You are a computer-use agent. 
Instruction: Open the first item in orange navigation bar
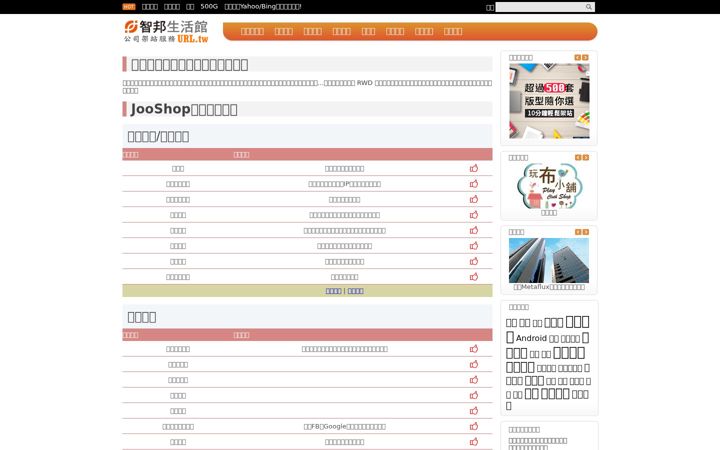tap(252, 31)
